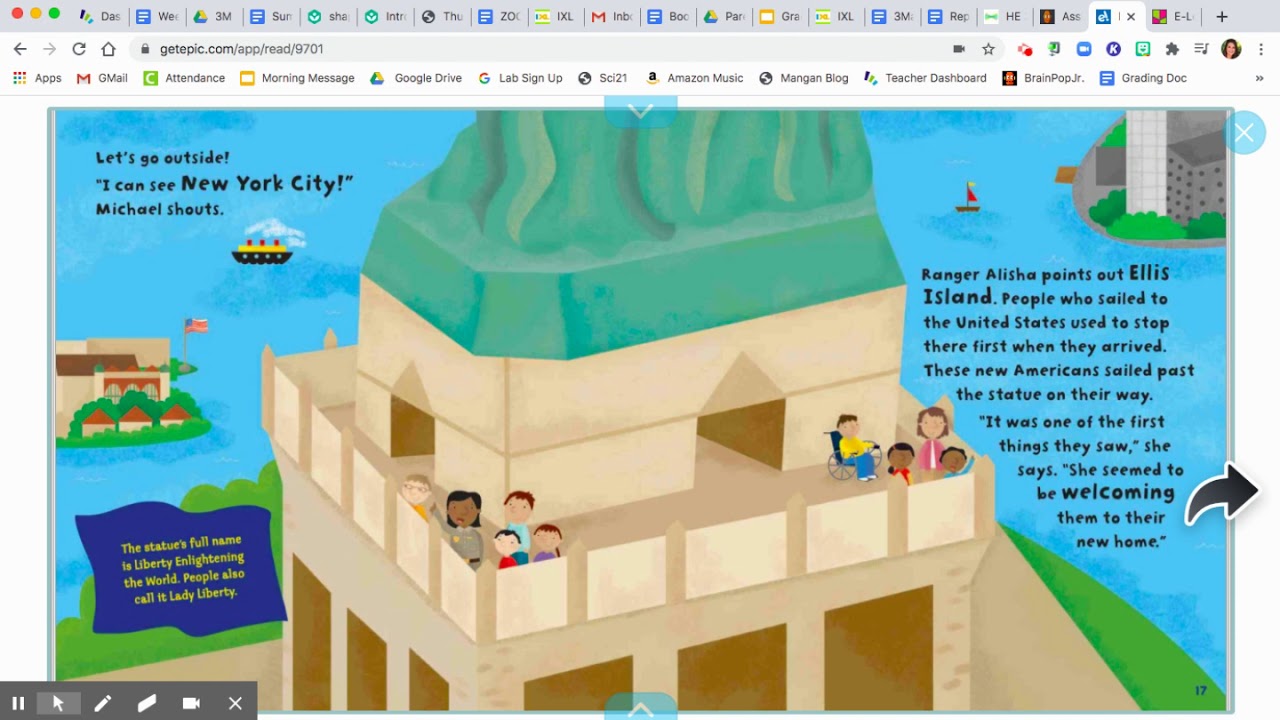Go back to the previous browser page
1280x720 pixels.
click(20, 48)
